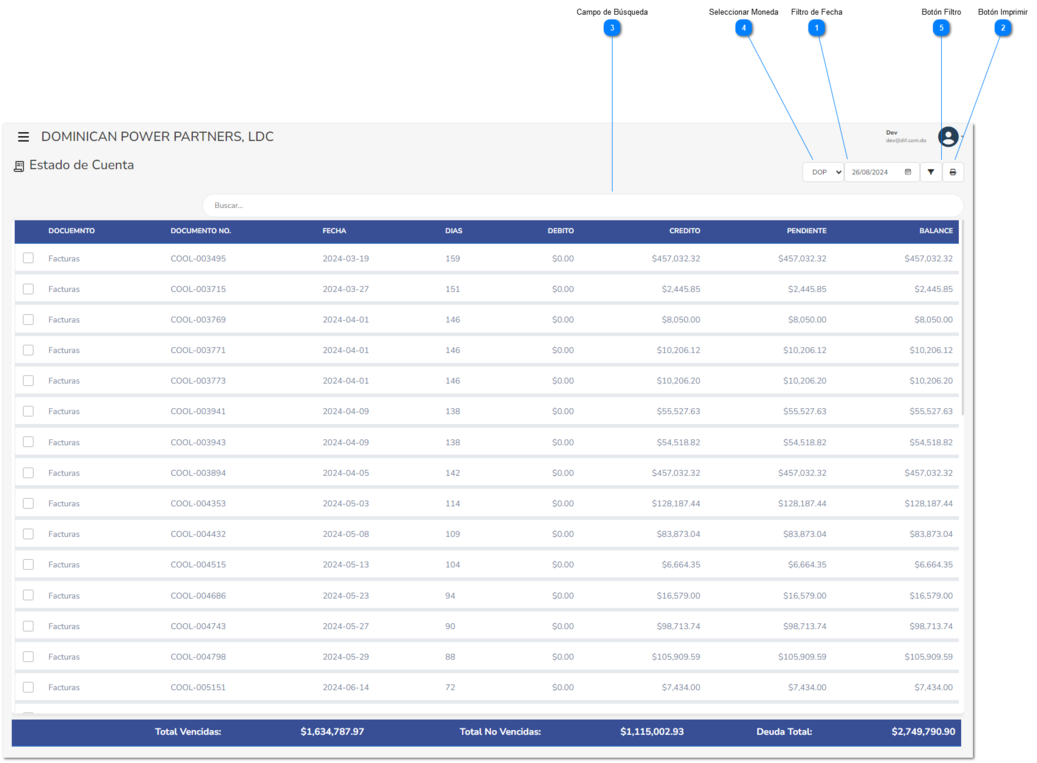Click the DOCUMENTO NO. column header
Viewport: 1037px width, 763px height.
tap(200, 231)
